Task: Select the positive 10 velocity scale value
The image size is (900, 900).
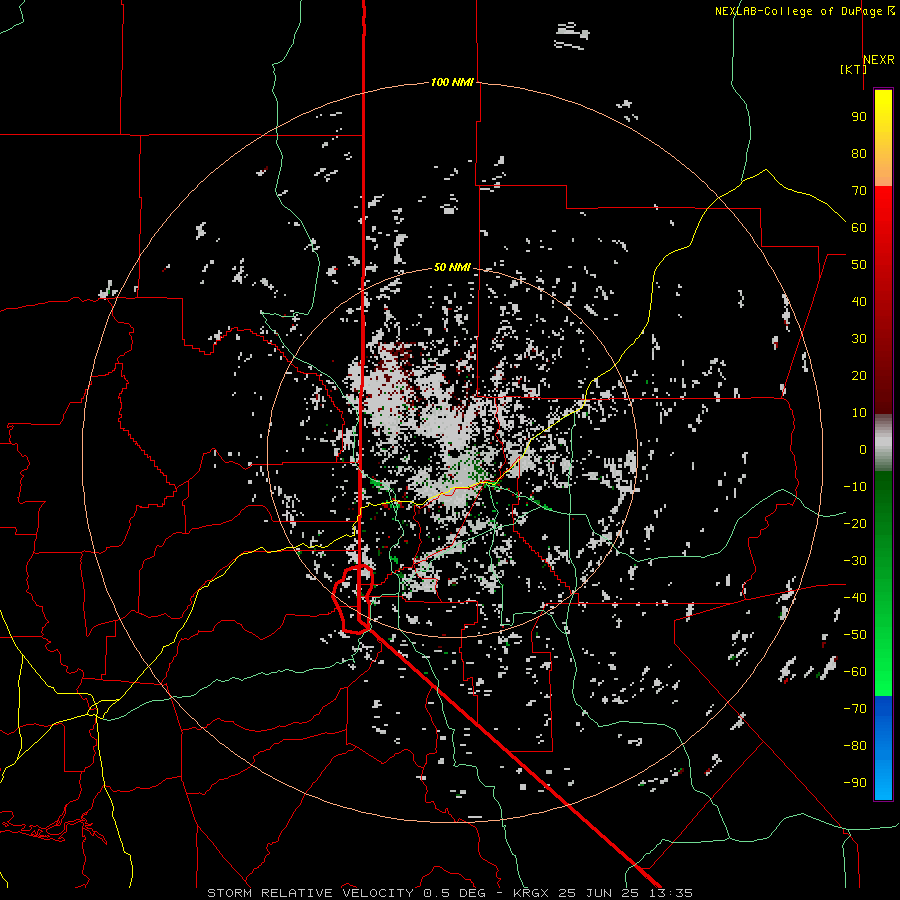Action: click(x=859, y=413)
